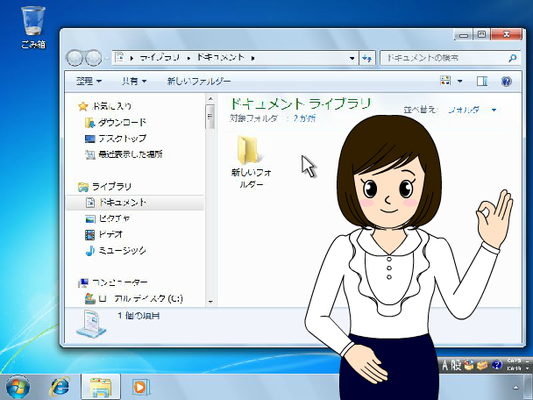Click the ドキュメント ライブラリ heading

pyautogui.click(x=300, y=104)
